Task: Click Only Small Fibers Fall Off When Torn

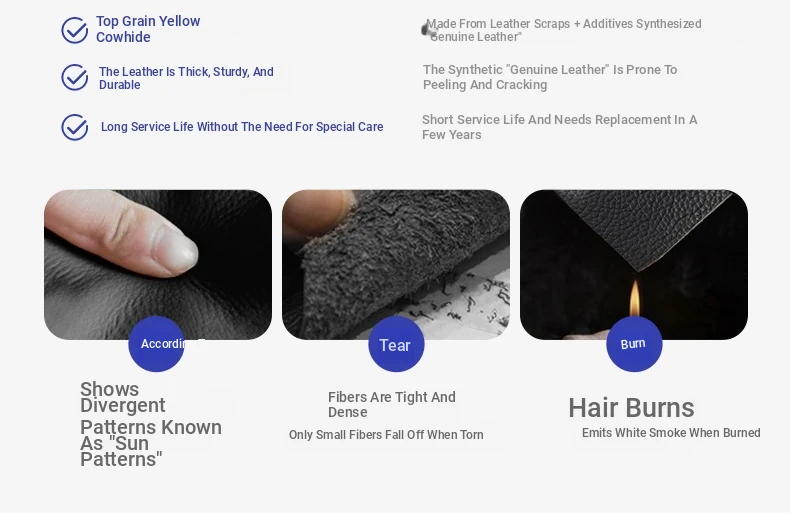Action: pyautogui.click(x=386, y=435)
